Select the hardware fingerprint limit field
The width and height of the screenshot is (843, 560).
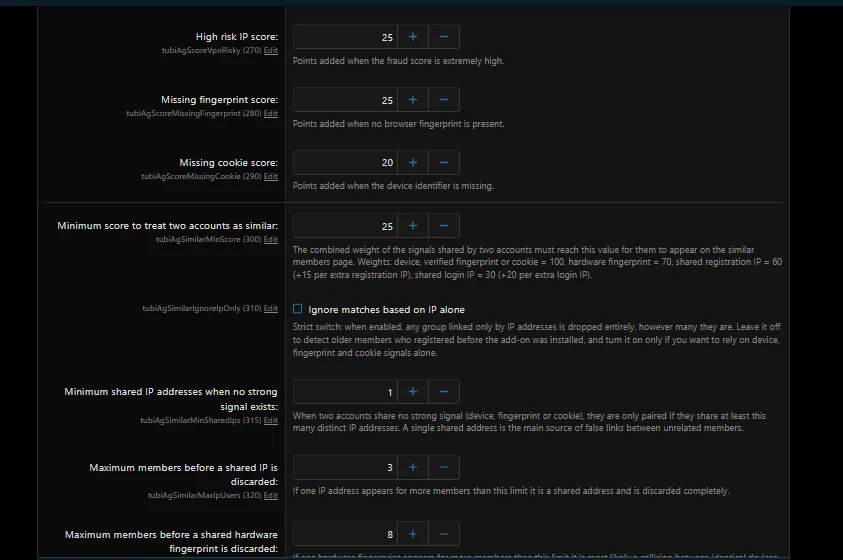345,534
